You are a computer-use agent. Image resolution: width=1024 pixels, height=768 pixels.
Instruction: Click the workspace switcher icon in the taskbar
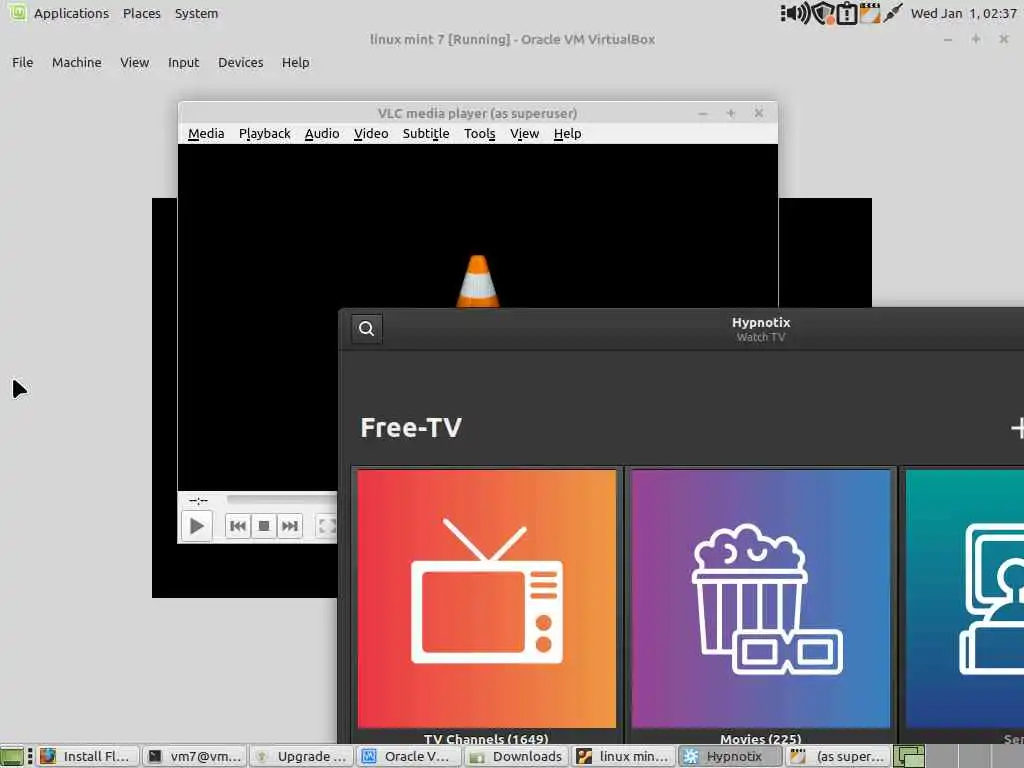(909, 756)
